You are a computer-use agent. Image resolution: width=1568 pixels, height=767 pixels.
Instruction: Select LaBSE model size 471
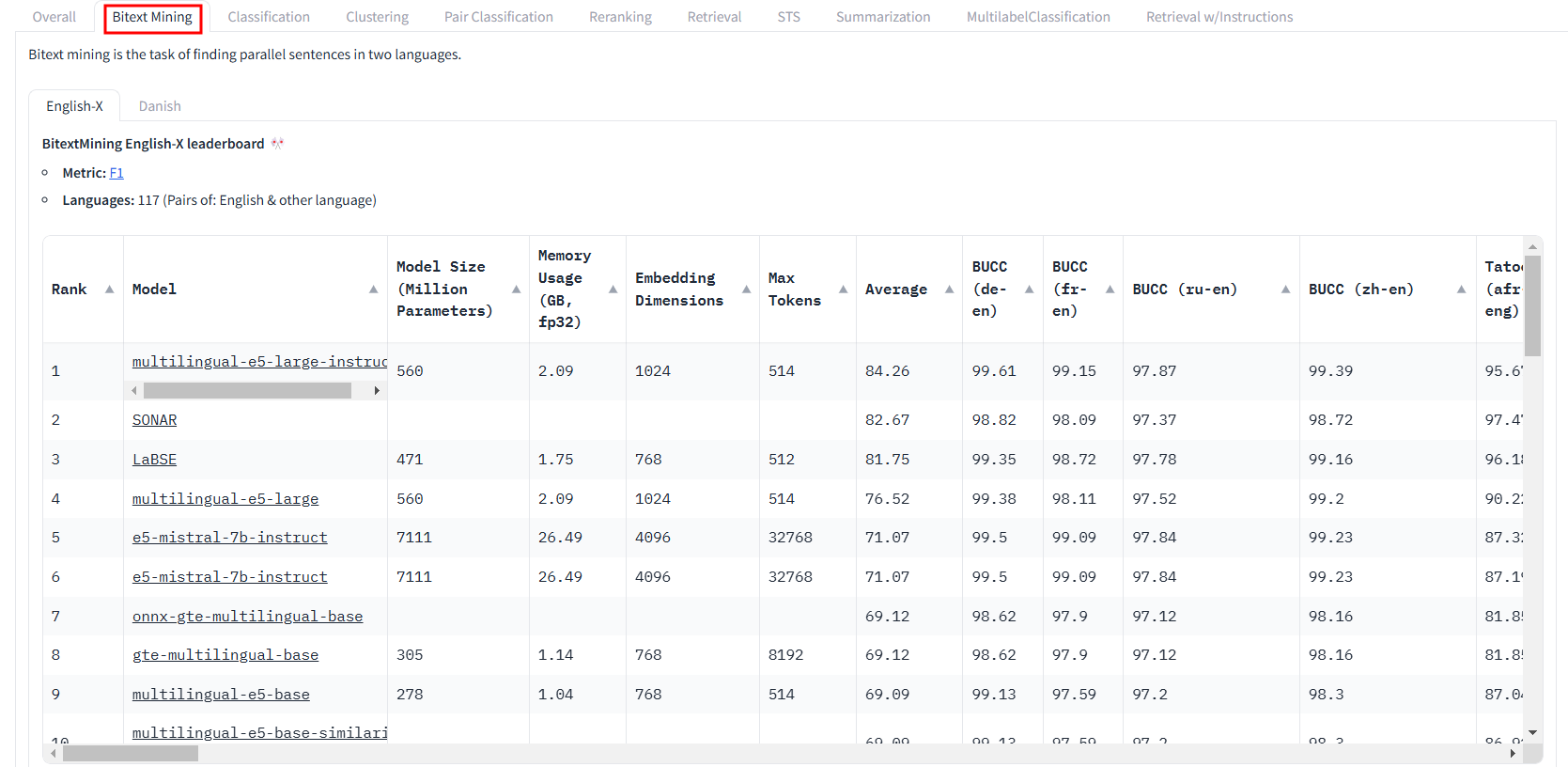tap(410, 460)
